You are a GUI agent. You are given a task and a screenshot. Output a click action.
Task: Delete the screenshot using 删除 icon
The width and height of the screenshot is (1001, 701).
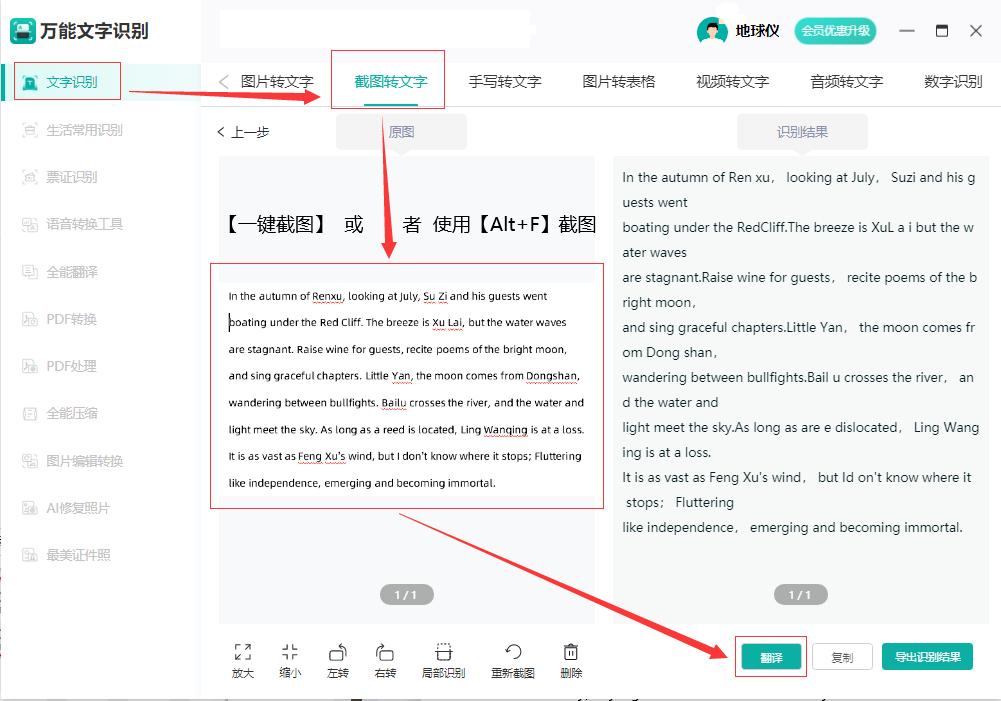(570, 658)
